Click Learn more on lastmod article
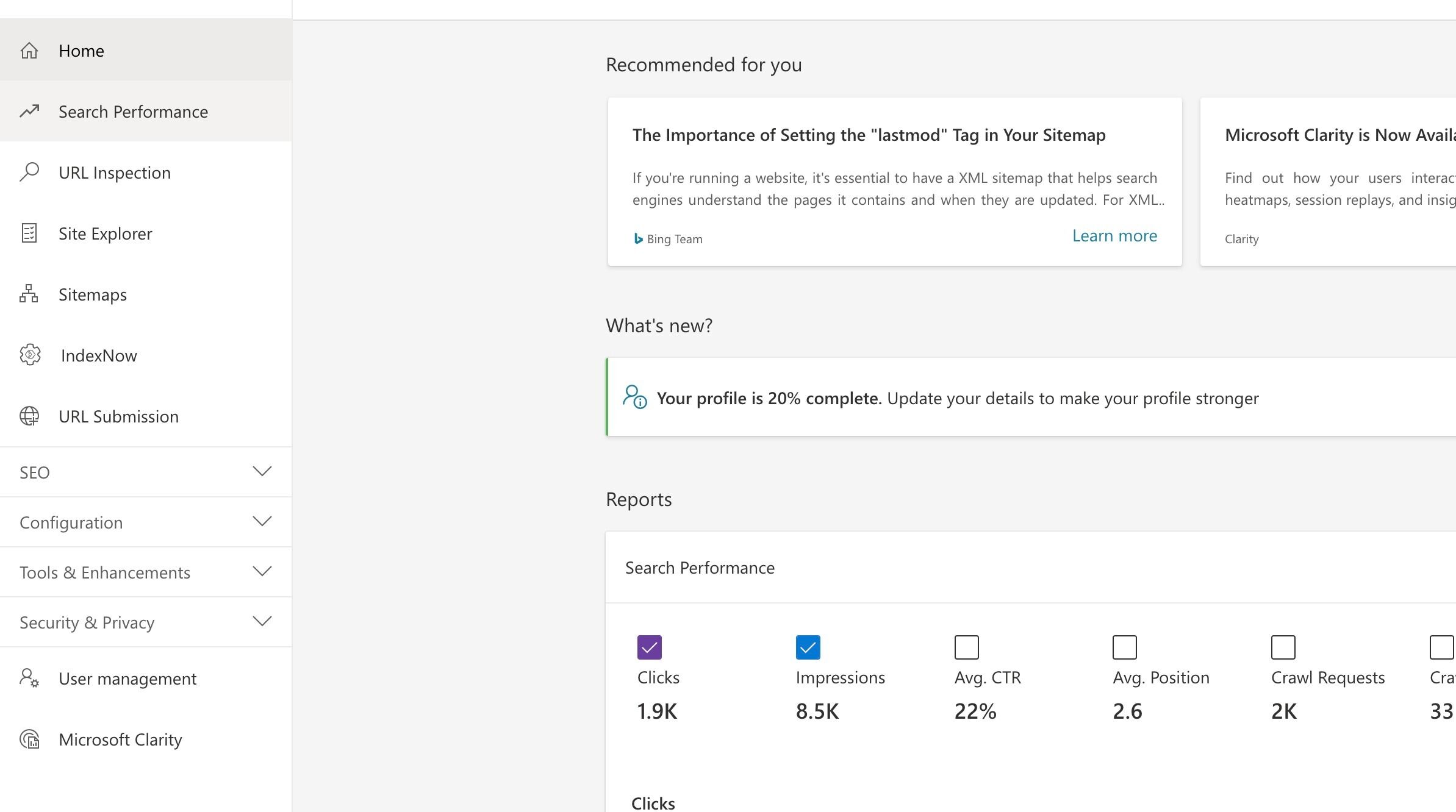1456x812 pixels. coord(1114,236)
